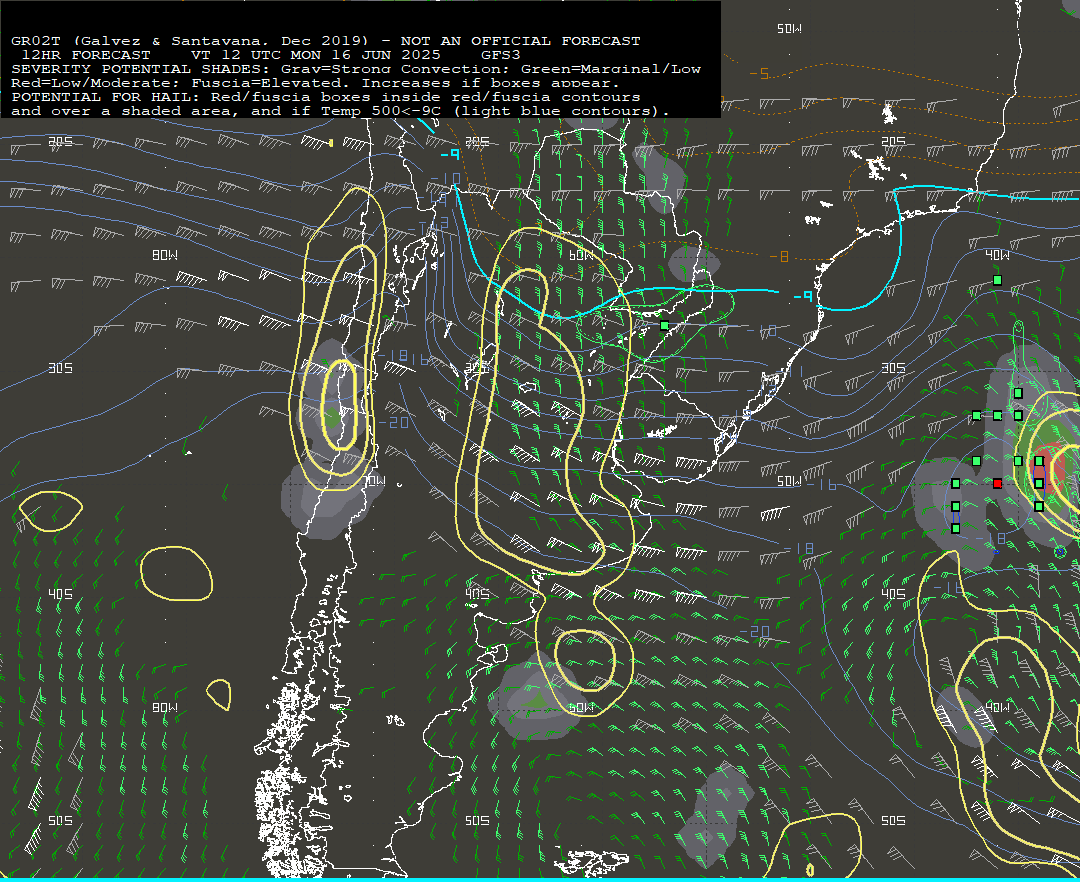Screen dimensions: 1080x882
Task: Click the orange '-8' contour label
Action: (x=778, y=256)
